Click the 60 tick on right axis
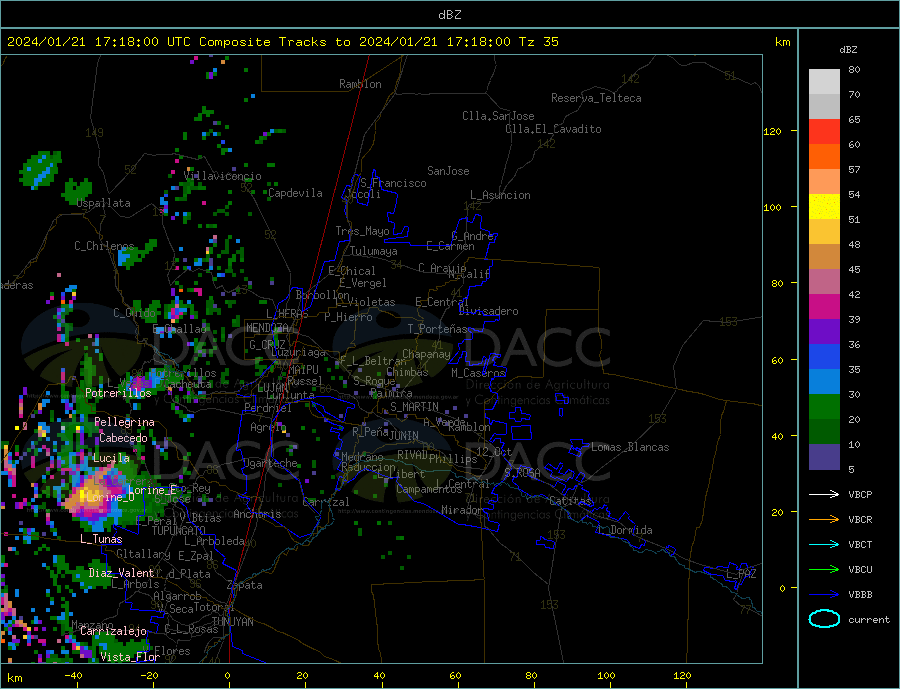900x689 pixels. click(x=777, y=361)
